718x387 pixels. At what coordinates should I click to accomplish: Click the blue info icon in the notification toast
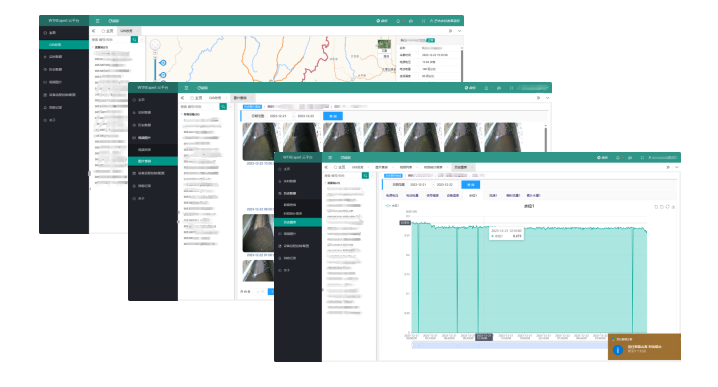618,350
